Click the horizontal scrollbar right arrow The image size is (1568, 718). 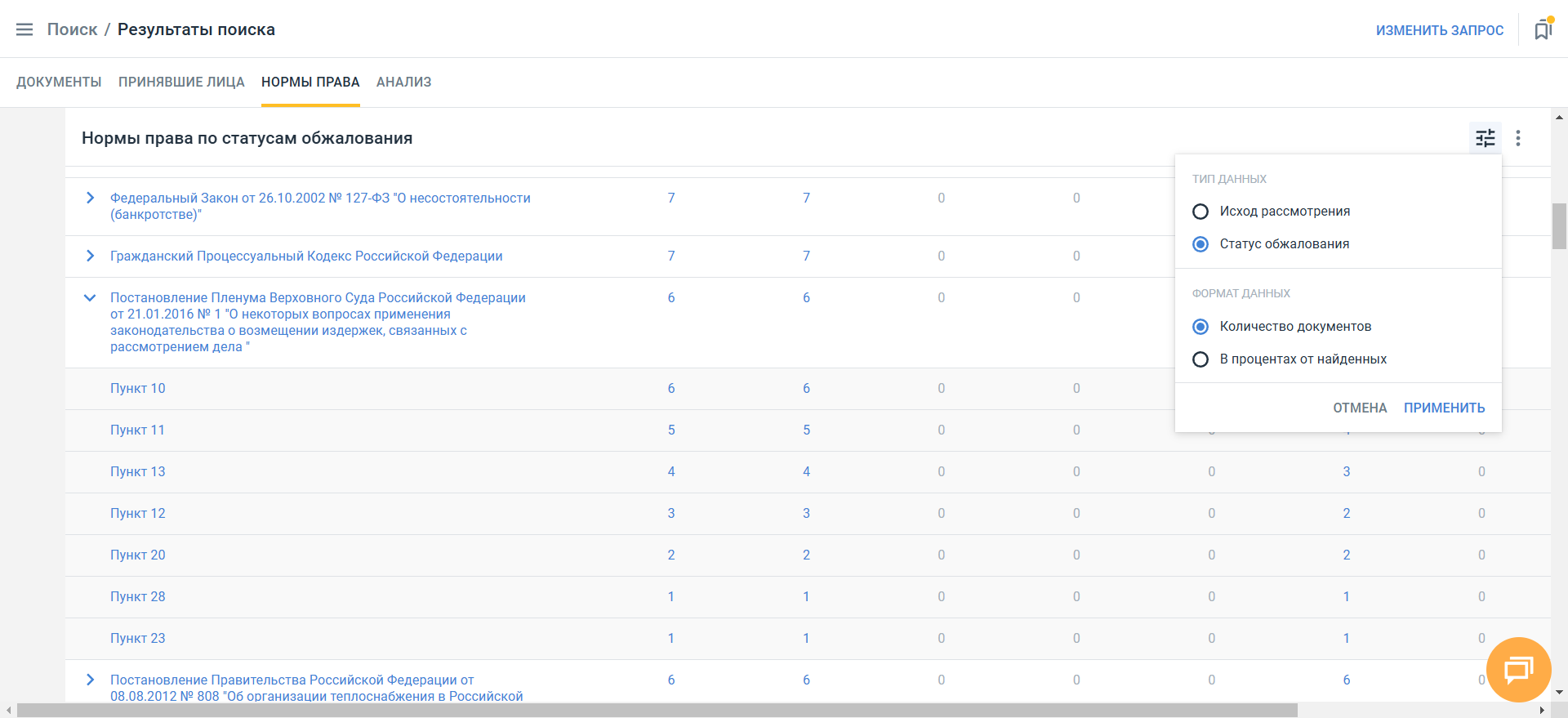tap(1543, 711)
